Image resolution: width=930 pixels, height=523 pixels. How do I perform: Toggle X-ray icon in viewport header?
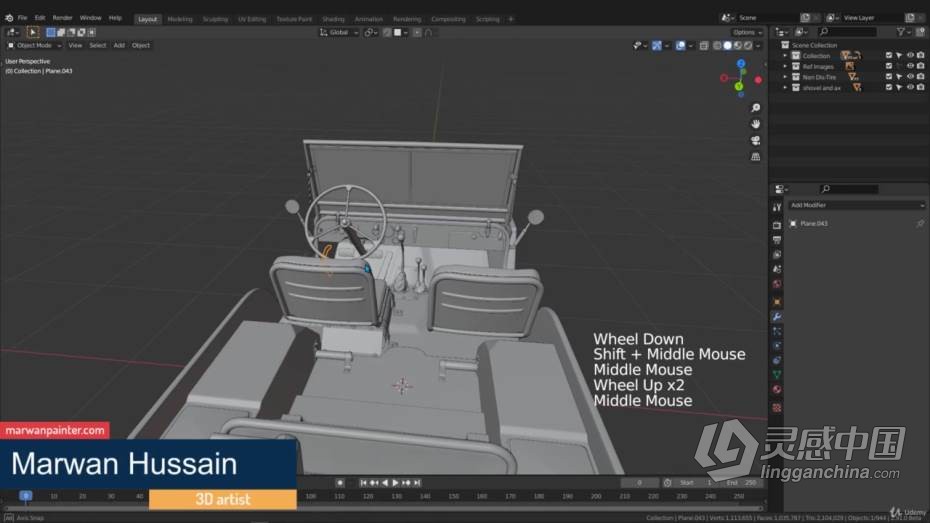coord(703,46)
